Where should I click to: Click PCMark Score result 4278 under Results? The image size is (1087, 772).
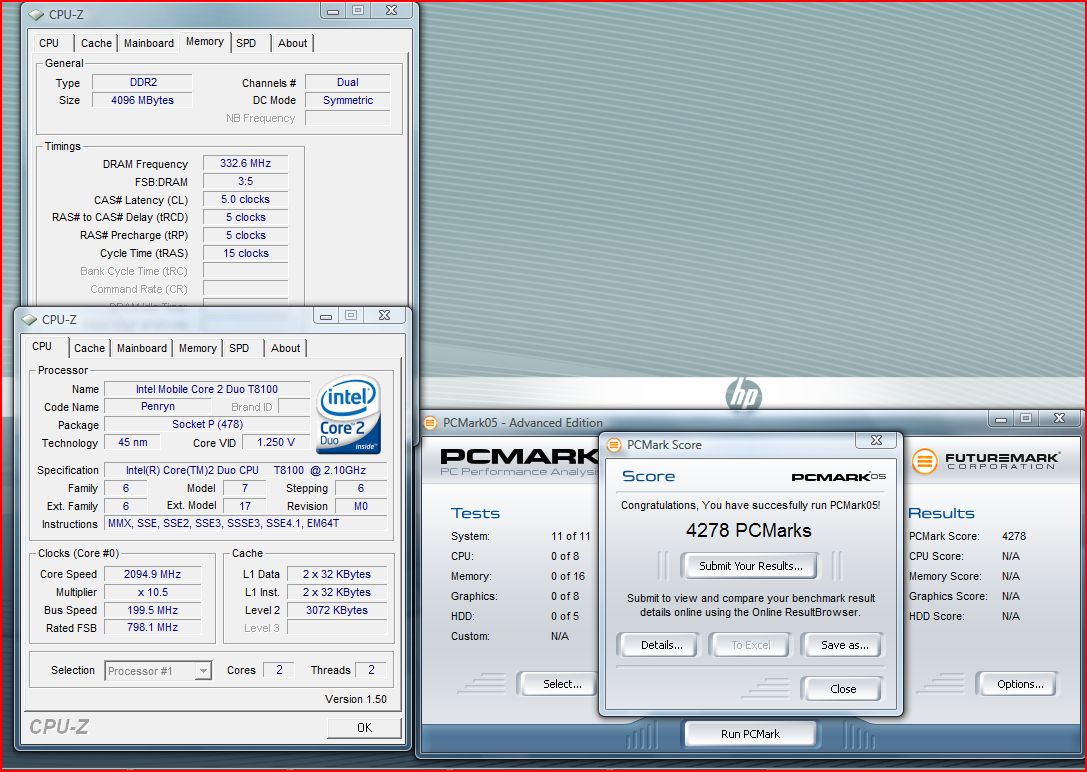pos(1014,536)
